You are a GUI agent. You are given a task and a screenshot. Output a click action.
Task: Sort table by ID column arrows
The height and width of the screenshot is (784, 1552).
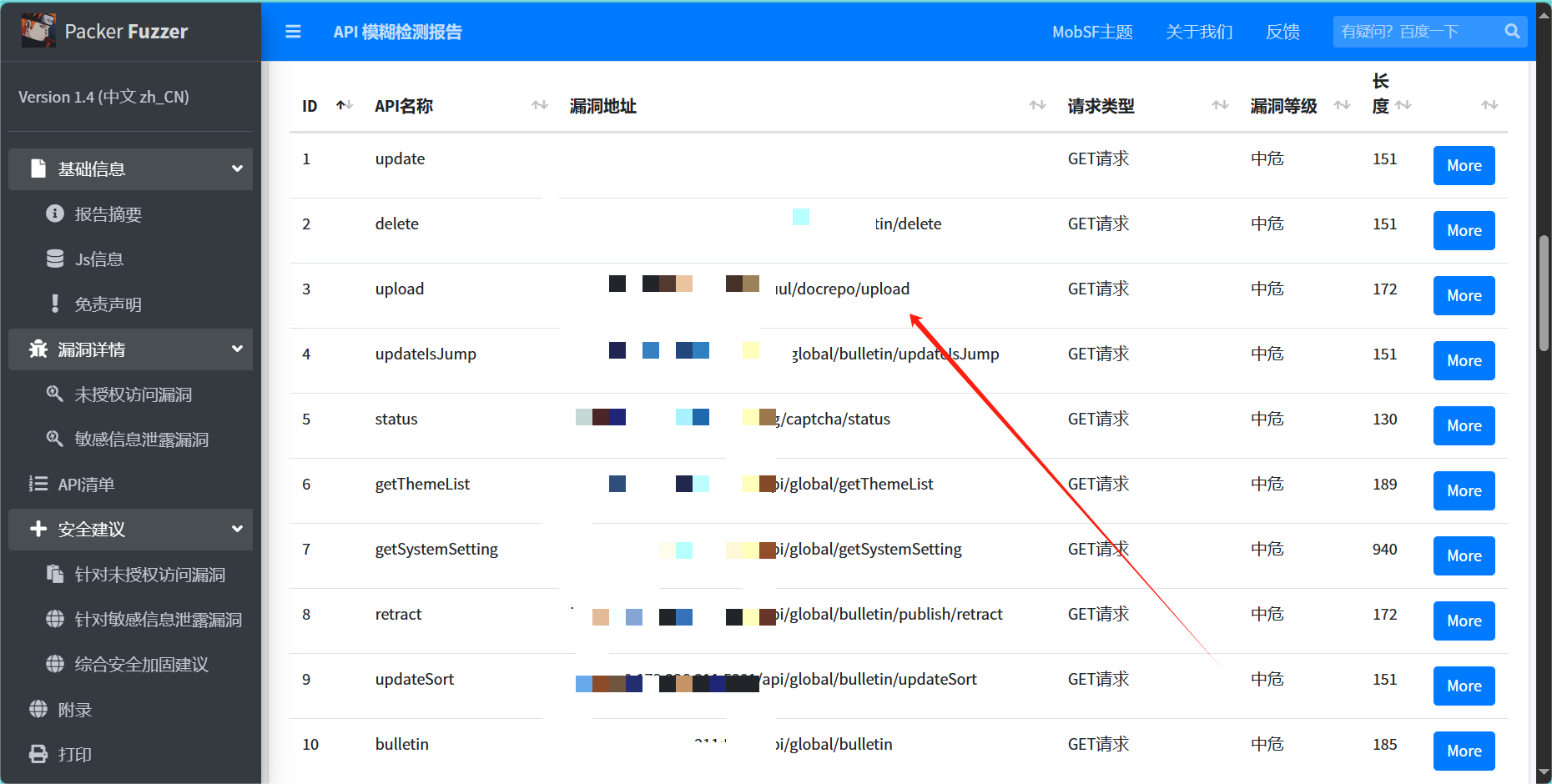[x=345, y=105]
